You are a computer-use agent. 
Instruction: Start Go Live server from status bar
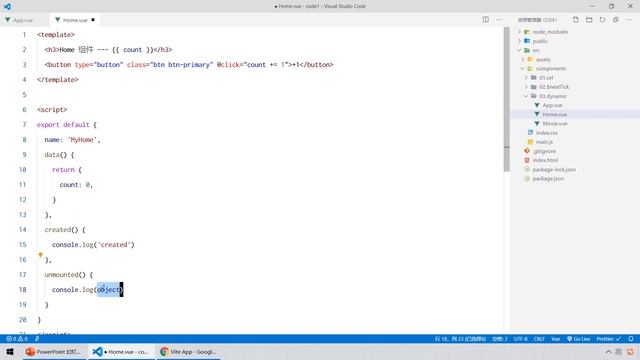tap(579, 339)
